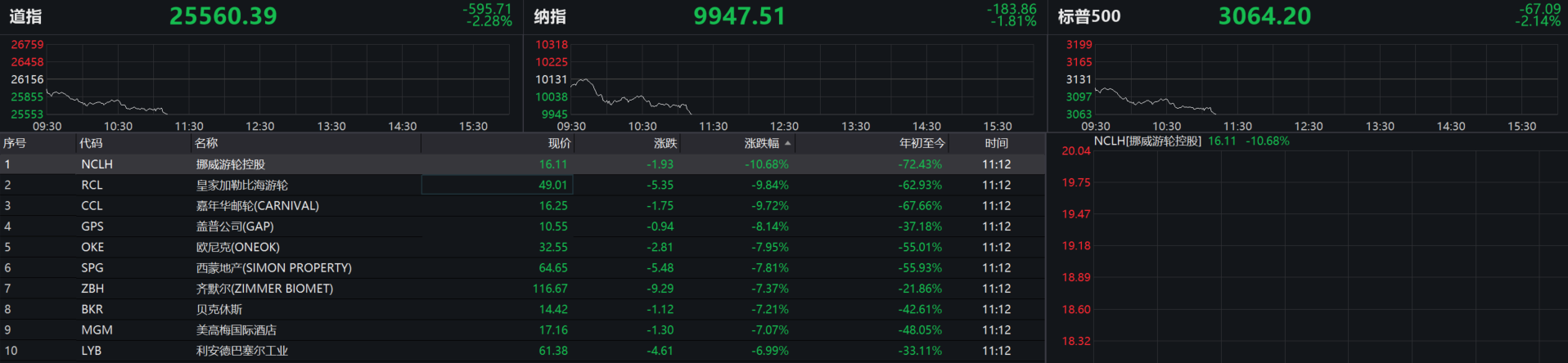The width and height of the screenshot is (1568, 363).
Task: Click stock name 西蒙地产(SIMON PROPERTY)
Action: (x=274, y=268)
